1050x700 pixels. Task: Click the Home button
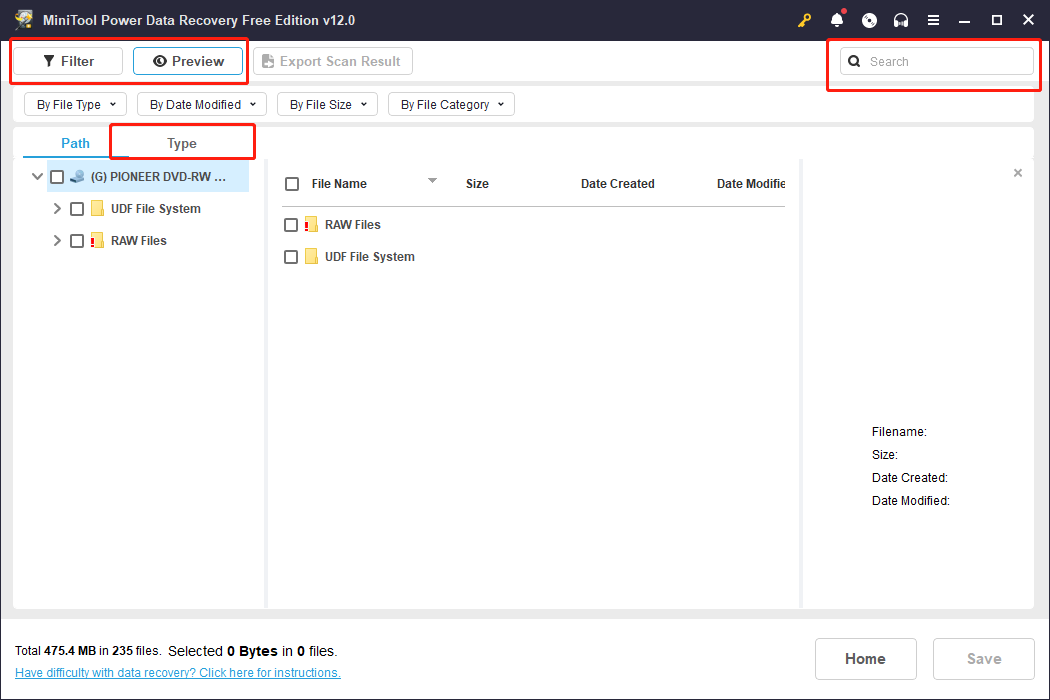(x=865, y=659)
